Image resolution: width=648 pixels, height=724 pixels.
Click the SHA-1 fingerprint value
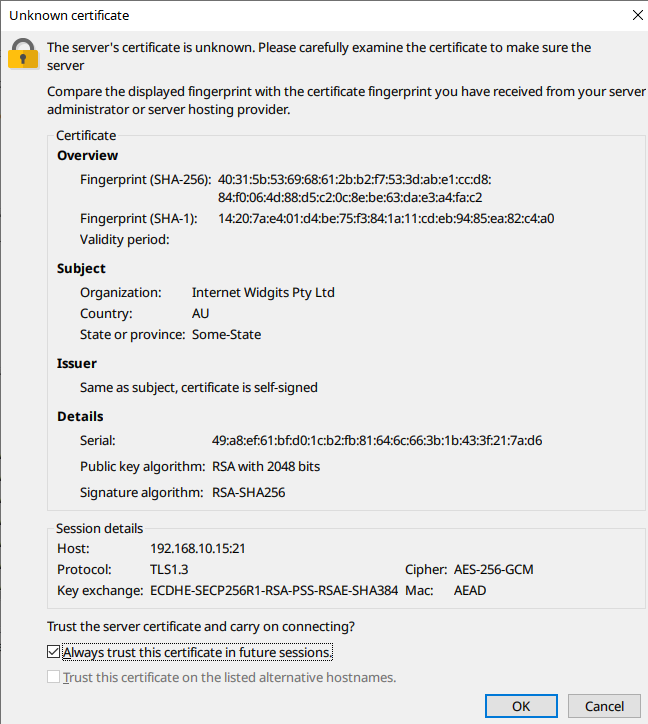386,218
